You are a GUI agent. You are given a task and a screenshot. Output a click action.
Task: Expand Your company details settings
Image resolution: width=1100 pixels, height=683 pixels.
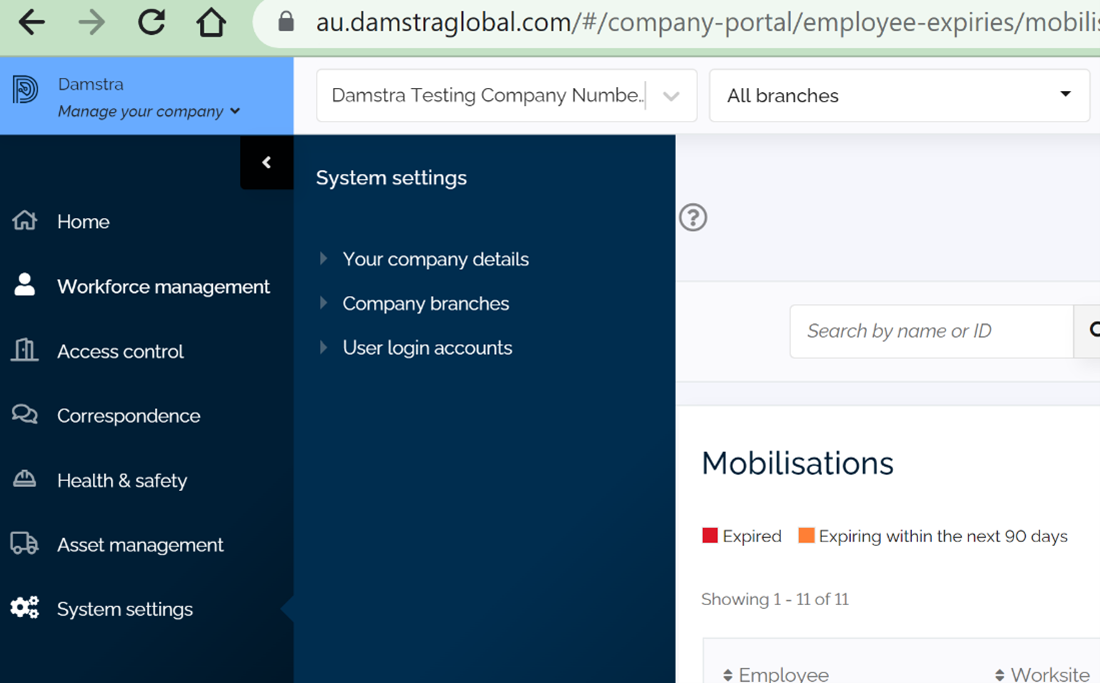(x=435, y=259)
